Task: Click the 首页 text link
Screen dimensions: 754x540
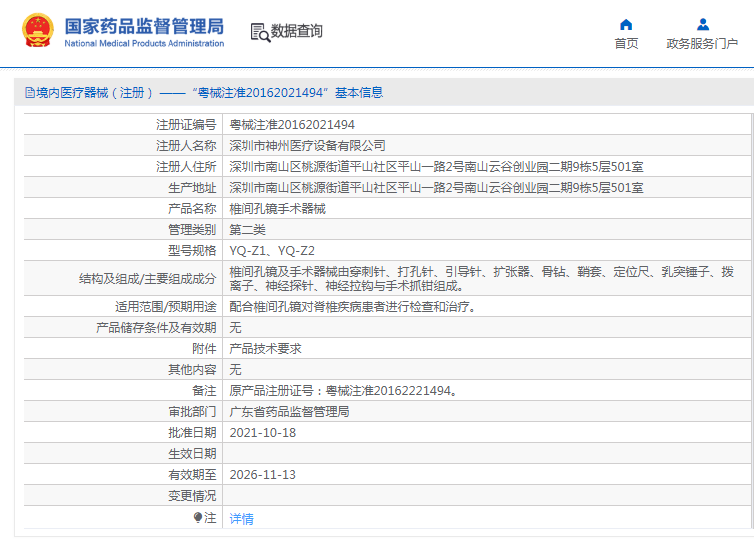Action: tap(626, 44)
